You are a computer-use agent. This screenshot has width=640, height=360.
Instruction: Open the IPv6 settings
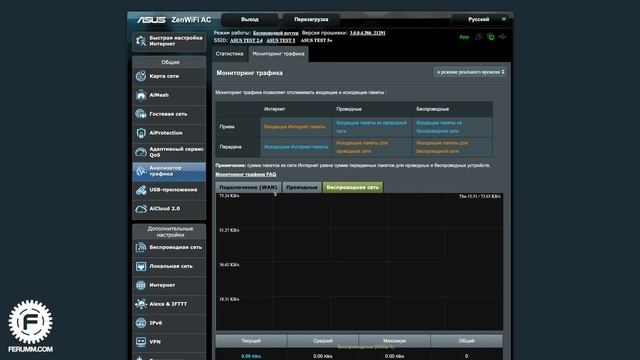click(x=169, y=323)
